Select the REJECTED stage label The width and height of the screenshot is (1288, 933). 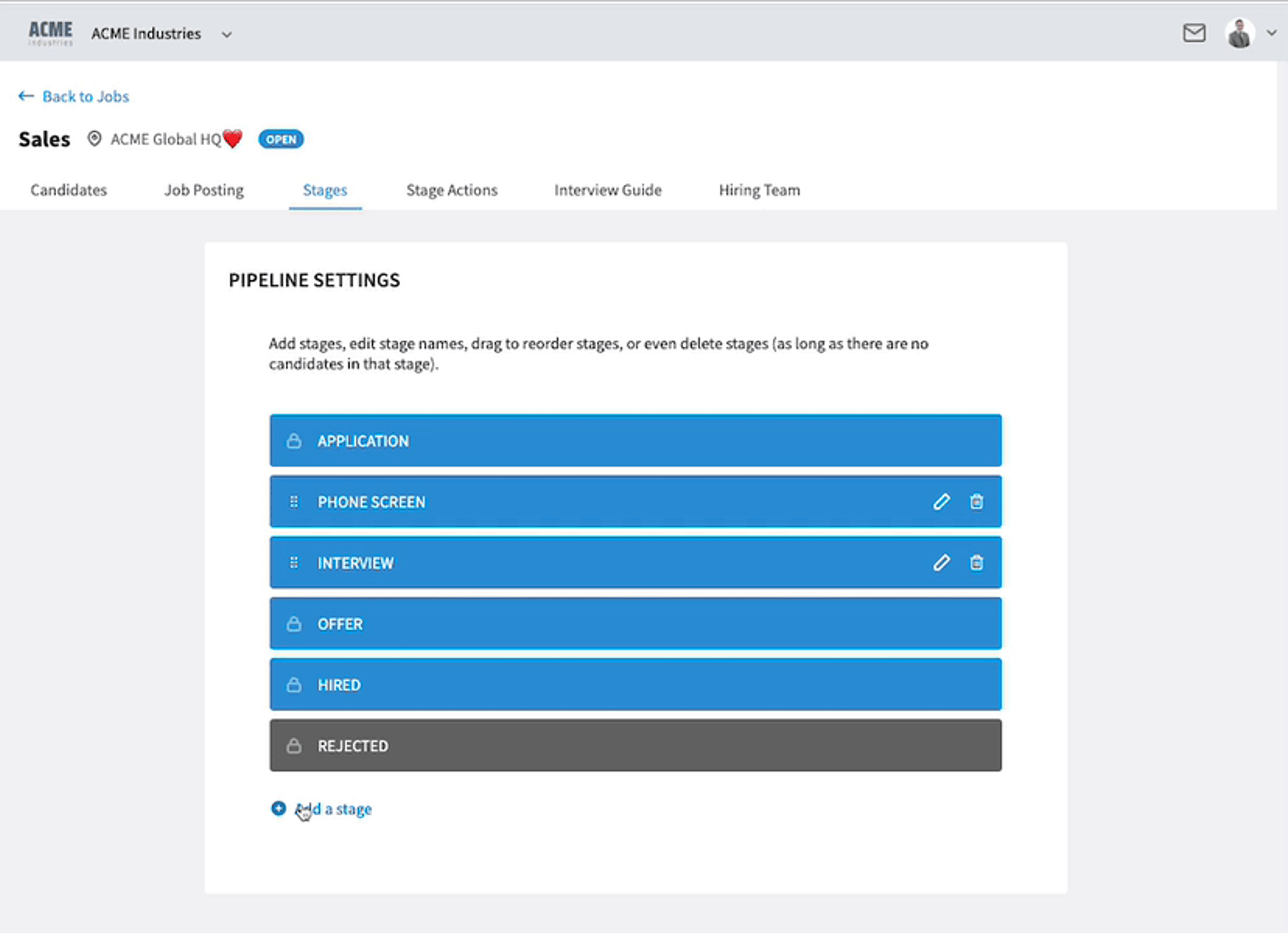click(353, 746)
